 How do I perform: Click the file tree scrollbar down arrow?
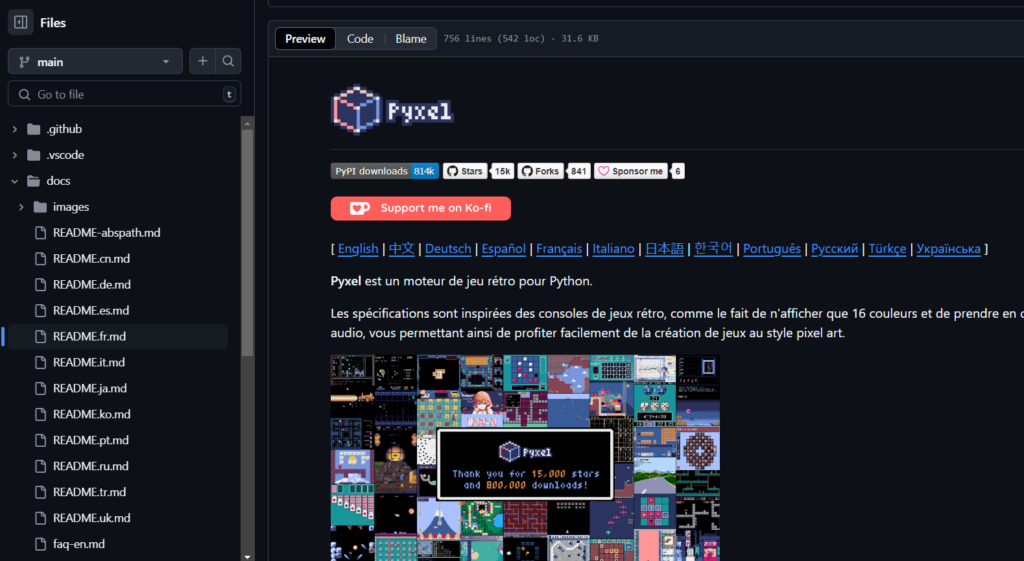tap(248, 556)
